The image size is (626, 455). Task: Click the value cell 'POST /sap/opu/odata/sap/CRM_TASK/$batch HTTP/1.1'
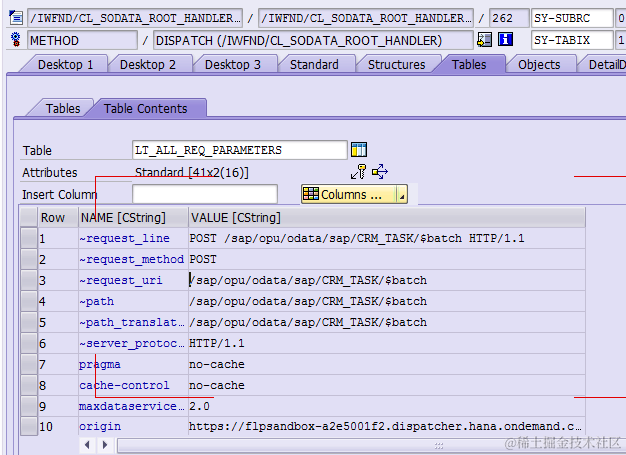[386, 238]
